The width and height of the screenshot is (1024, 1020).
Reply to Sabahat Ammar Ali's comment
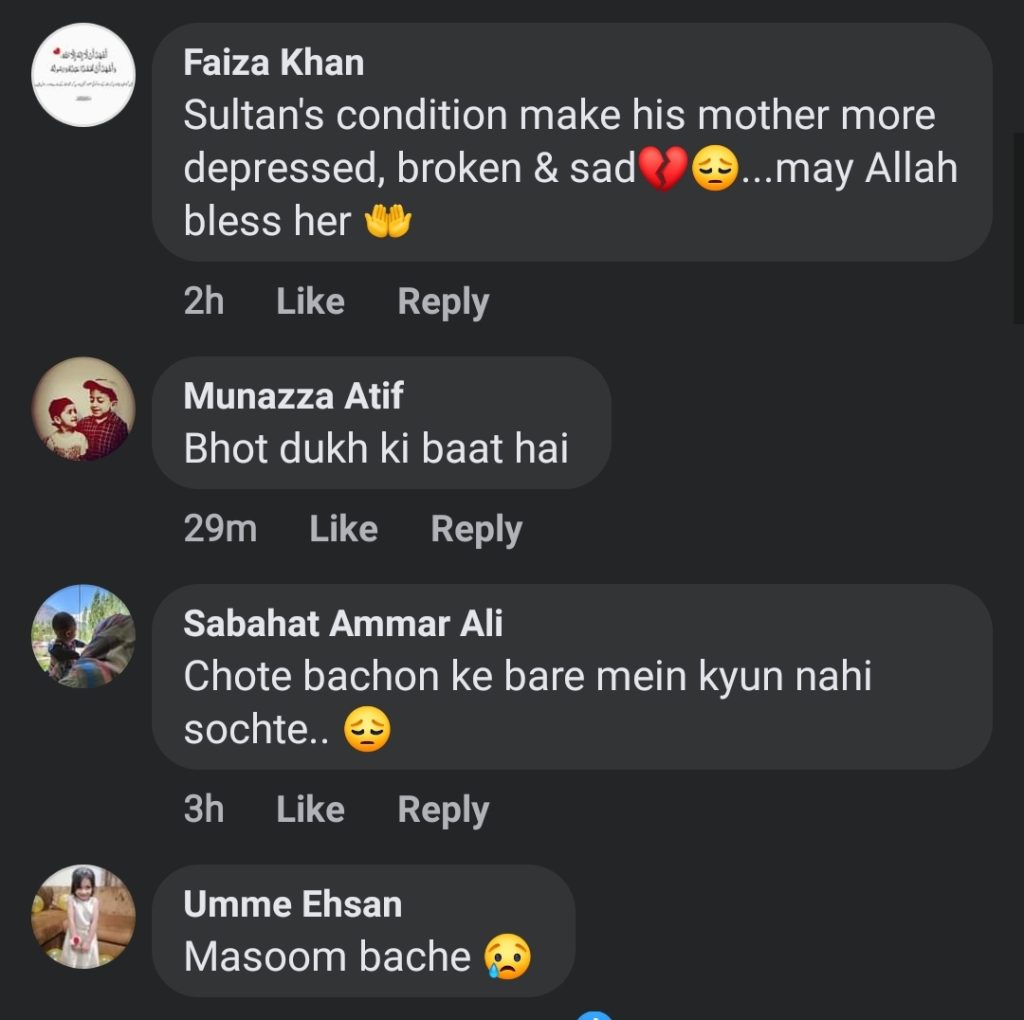click(x=443, y=810)
